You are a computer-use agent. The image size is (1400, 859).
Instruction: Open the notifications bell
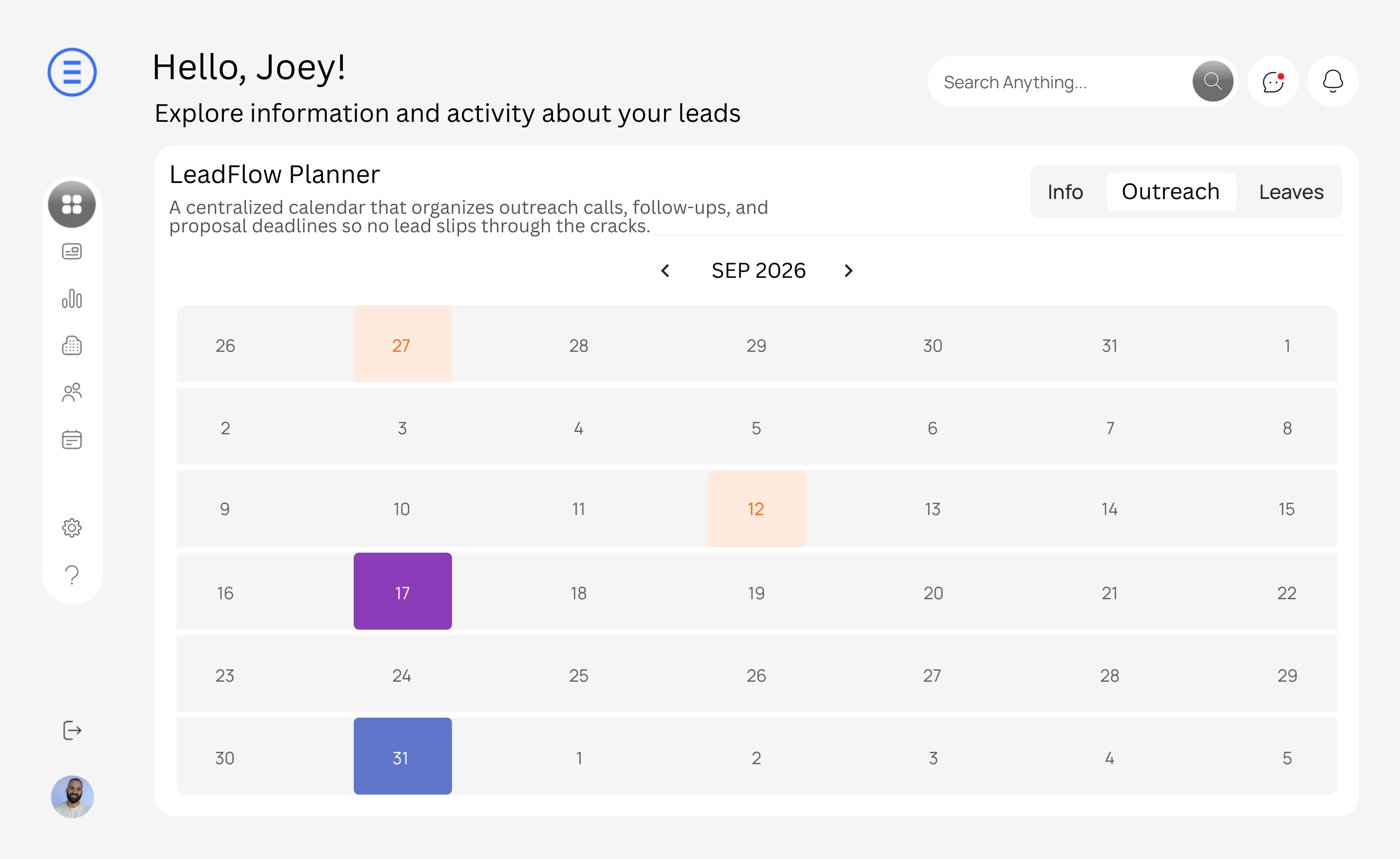[x=1332, y=82]
